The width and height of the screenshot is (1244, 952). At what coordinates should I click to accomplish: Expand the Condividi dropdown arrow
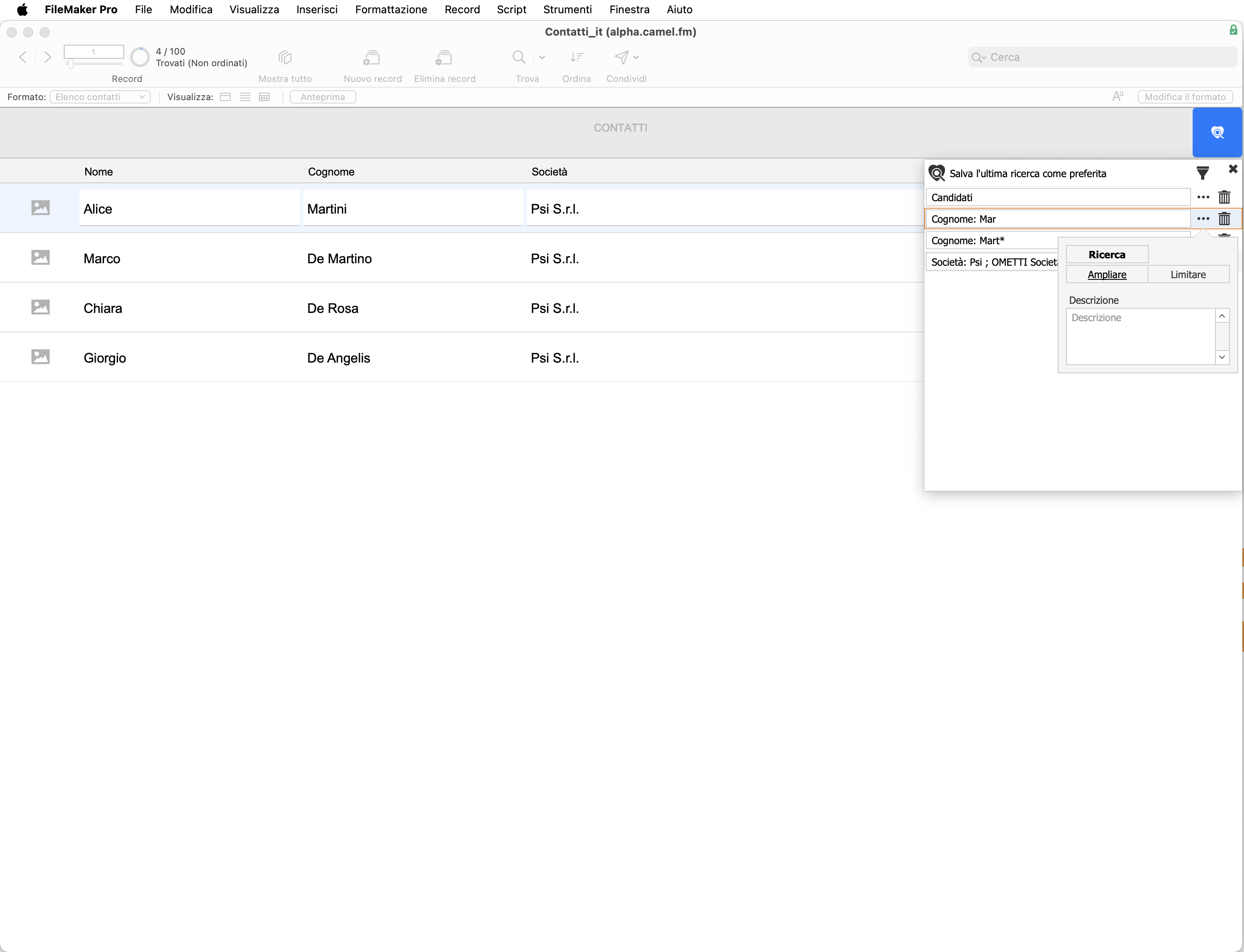[636, 57]
